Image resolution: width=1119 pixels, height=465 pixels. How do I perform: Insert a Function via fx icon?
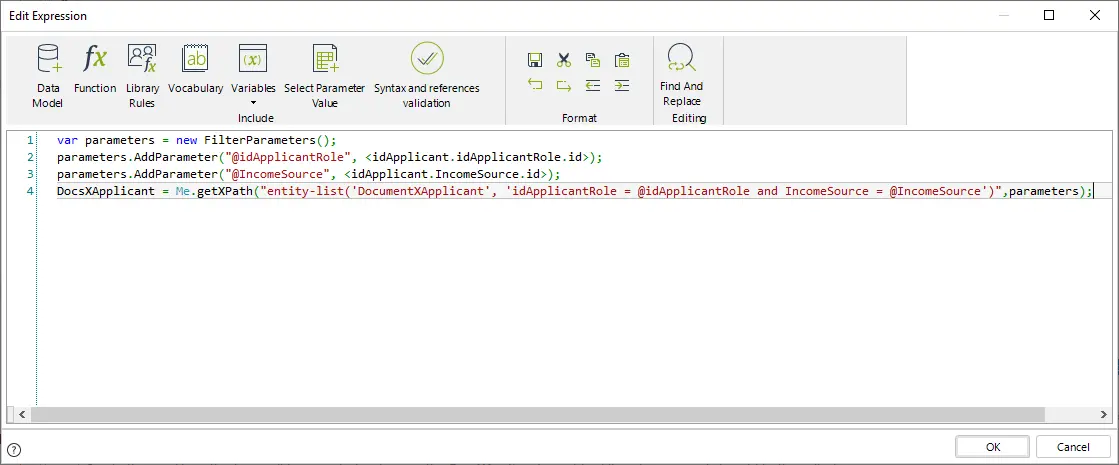tap(95, 68)
